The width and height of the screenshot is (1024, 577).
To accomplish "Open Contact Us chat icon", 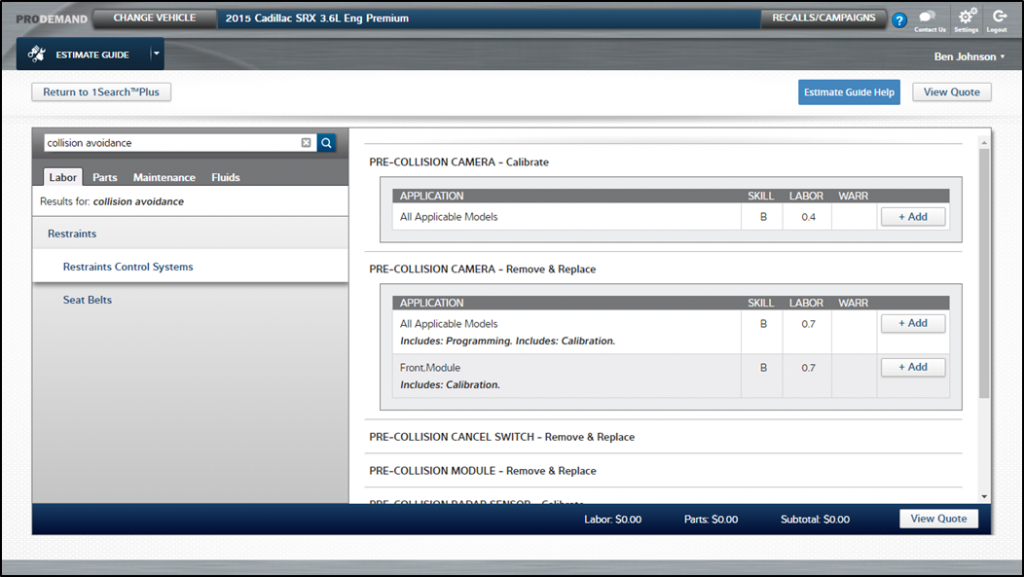I will tap(929, 18).
